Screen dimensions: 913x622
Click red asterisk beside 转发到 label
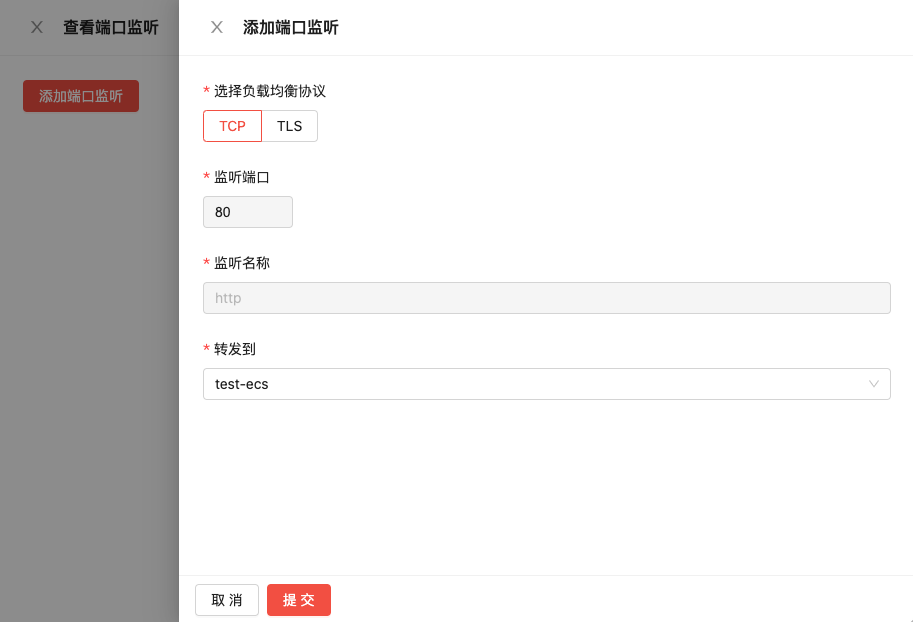click(206, 349)
